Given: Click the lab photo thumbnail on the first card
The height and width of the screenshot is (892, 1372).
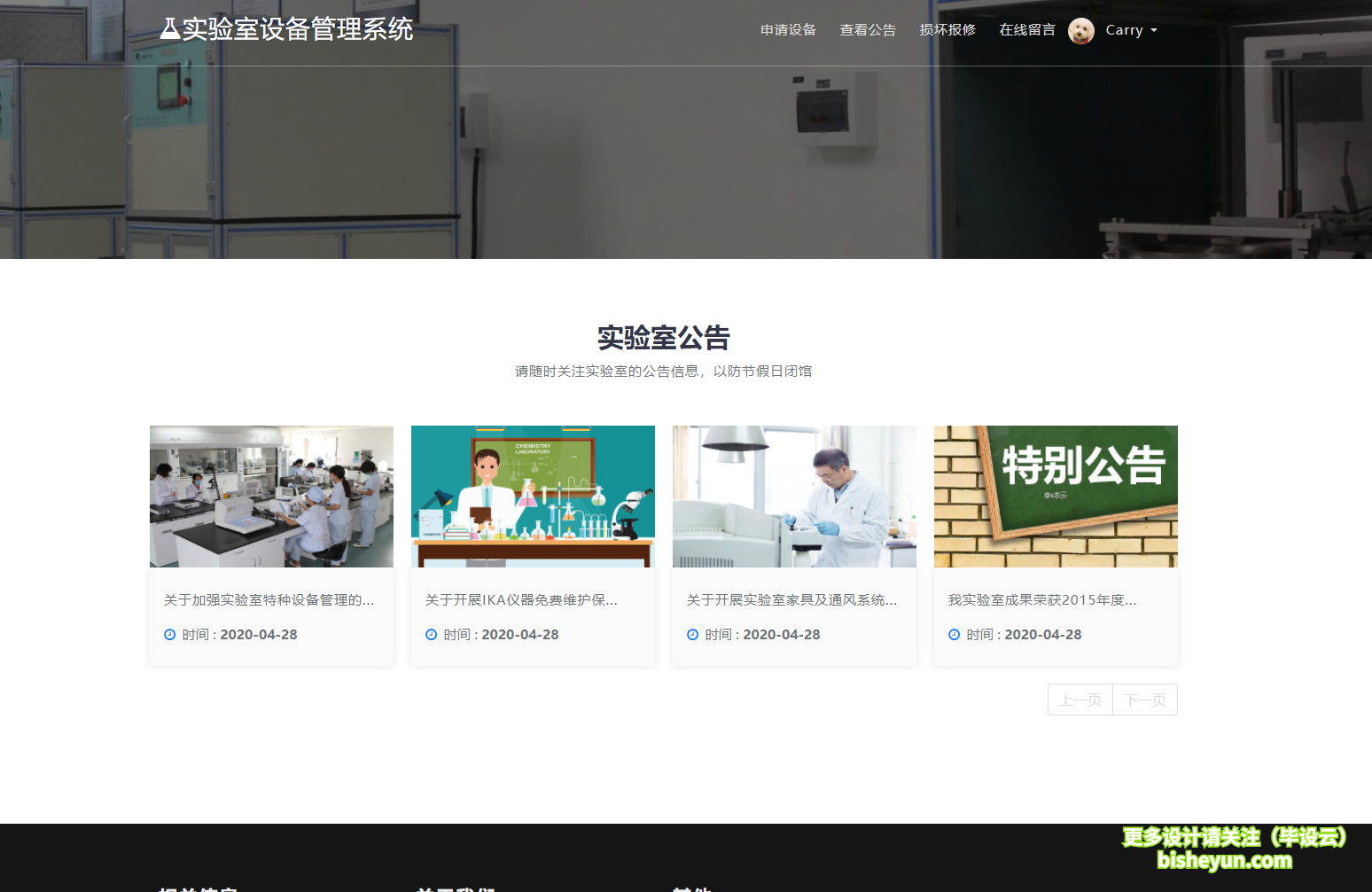Looking at the screenshot, I should (270, 496).
